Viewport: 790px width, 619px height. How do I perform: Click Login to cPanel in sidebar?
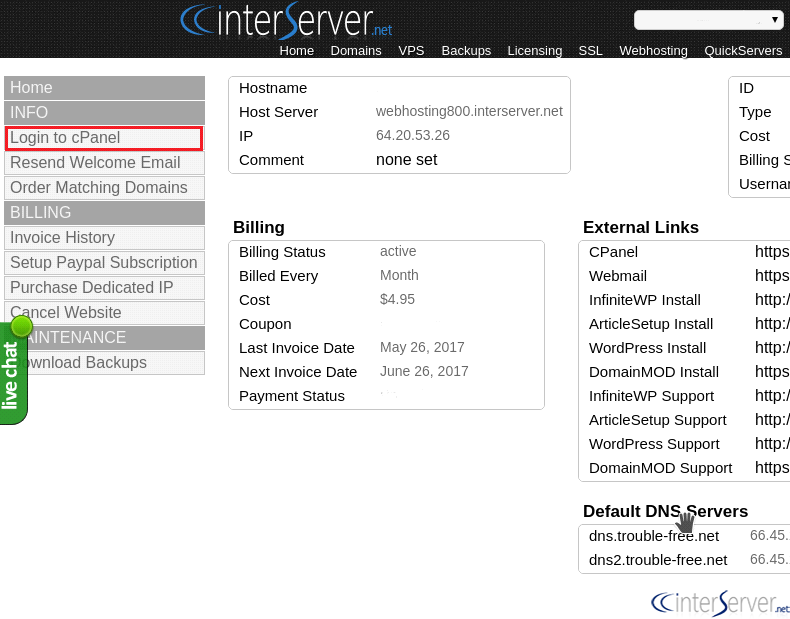pyautogui.click(x=104, y=138)
